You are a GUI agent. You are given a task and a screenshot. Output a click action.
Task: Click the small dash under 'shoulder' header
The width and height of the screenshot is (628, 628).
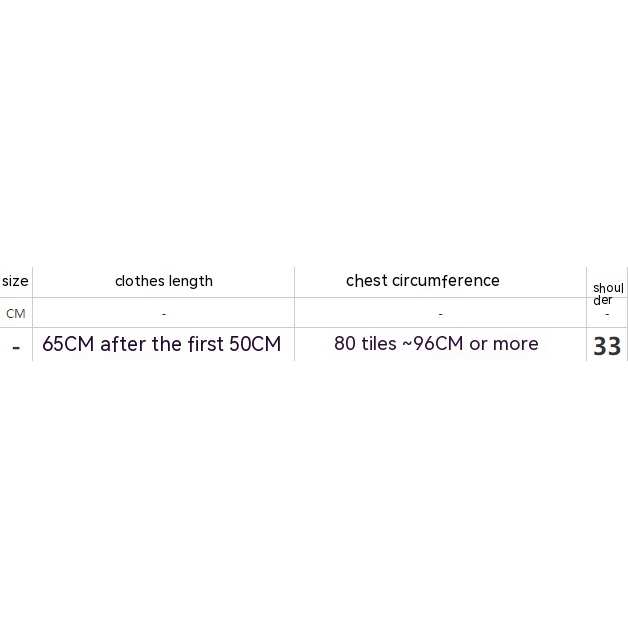[x=607, y=314]
